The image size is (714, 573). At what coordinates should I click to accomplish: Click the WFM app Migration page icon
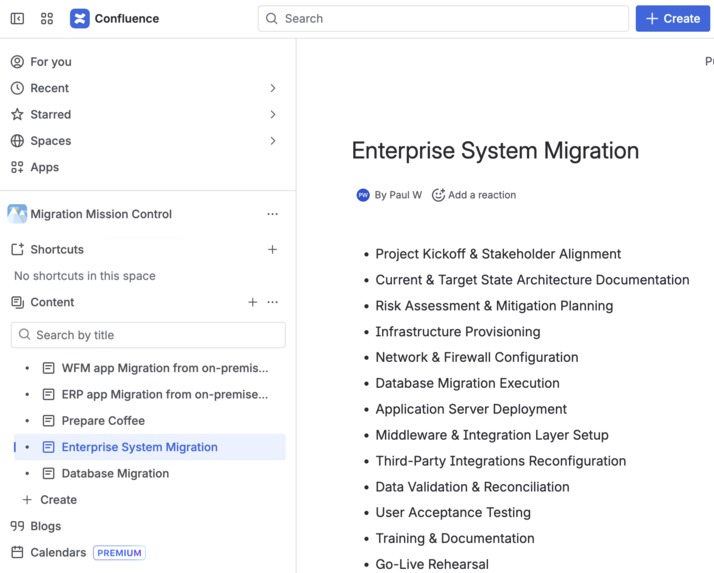click(48, 368)
